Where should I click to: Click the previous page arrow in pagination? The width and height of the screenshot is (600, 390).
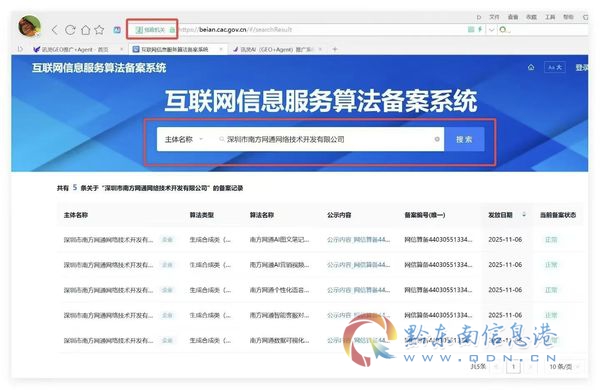tap(496, 367)
